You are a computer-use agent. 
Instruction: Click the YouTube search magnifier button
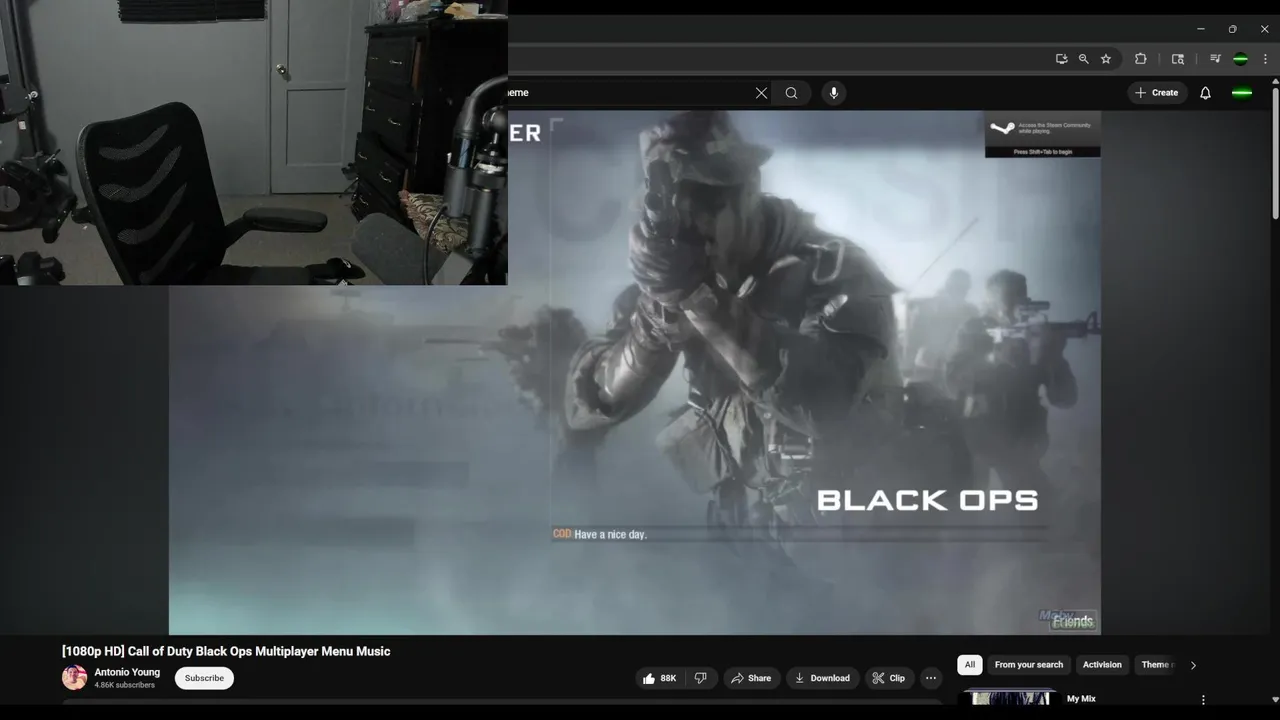(791, 93)
